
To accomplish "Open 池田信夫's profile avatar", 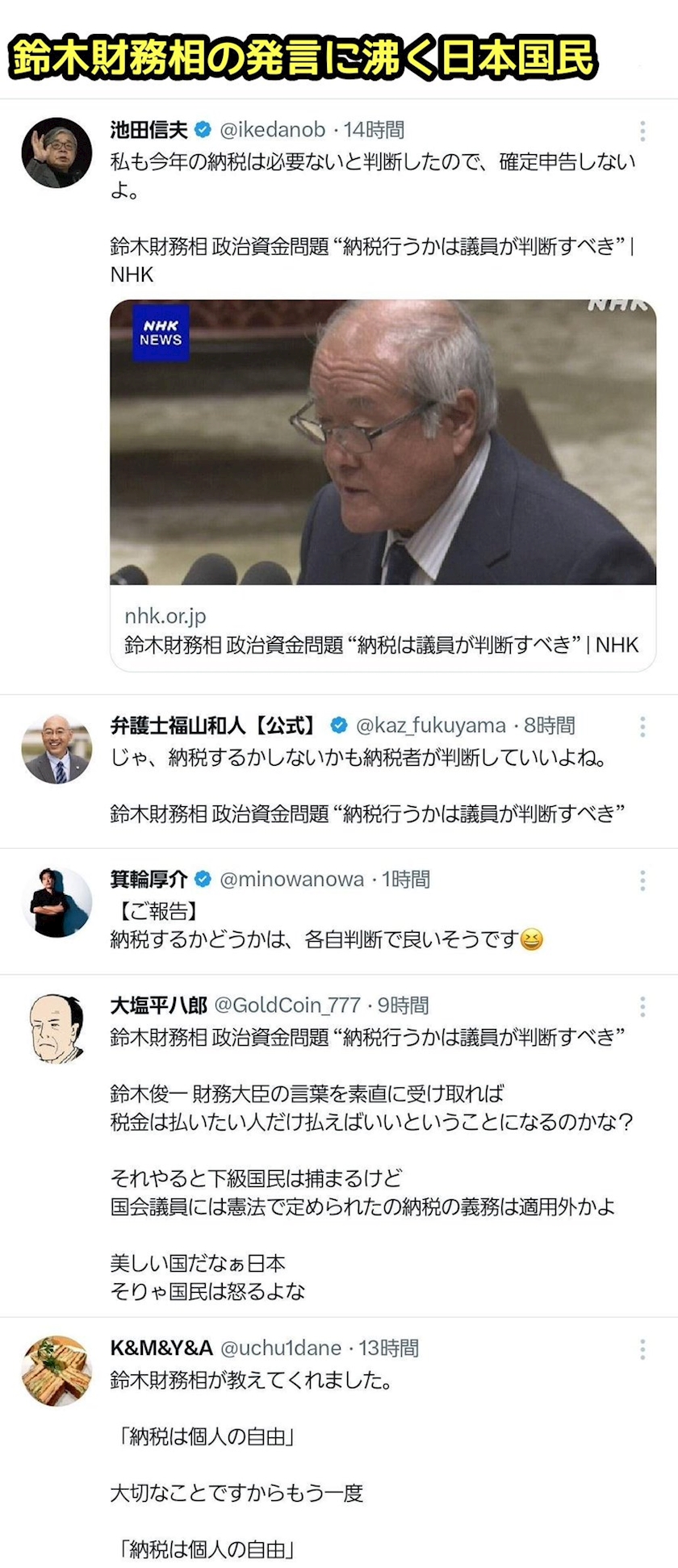I will pyautogui.click(x=56, y=153).
